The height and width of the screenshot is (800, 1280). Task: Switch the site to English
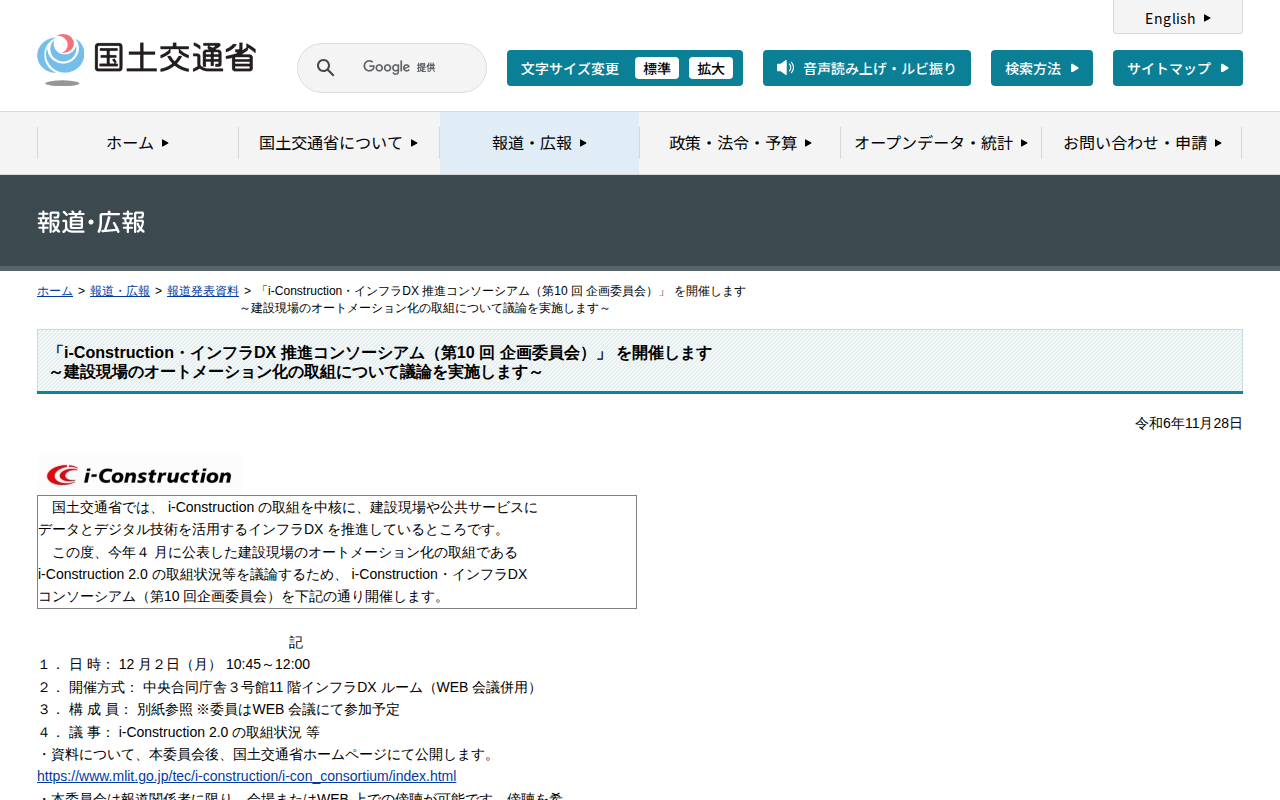coord(1178,18)
